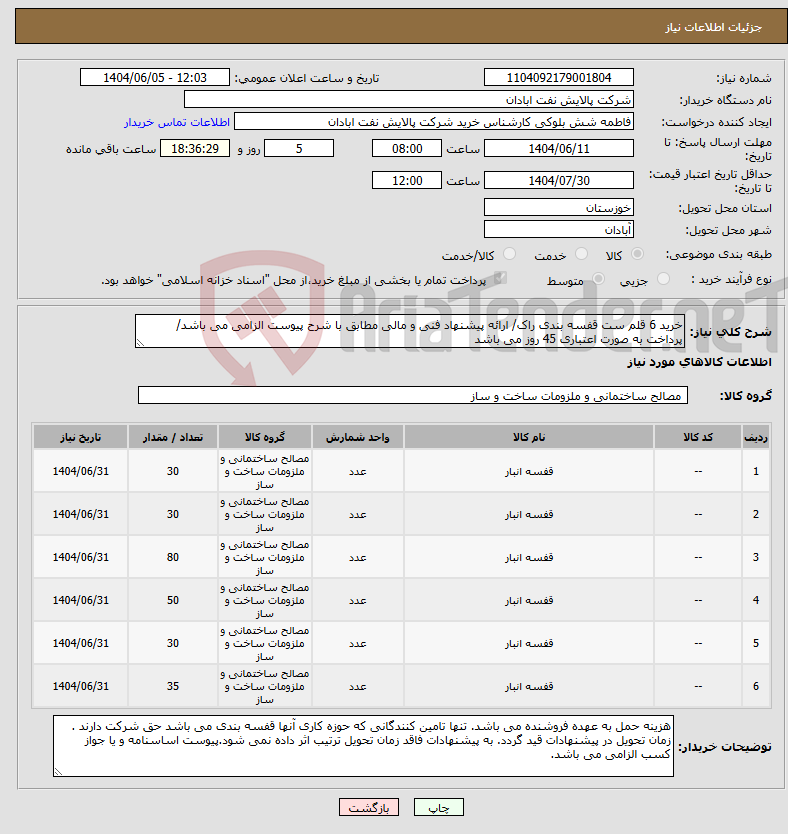
Task: Click the تعداد / مقدار column header
Action: coord(173,437)
